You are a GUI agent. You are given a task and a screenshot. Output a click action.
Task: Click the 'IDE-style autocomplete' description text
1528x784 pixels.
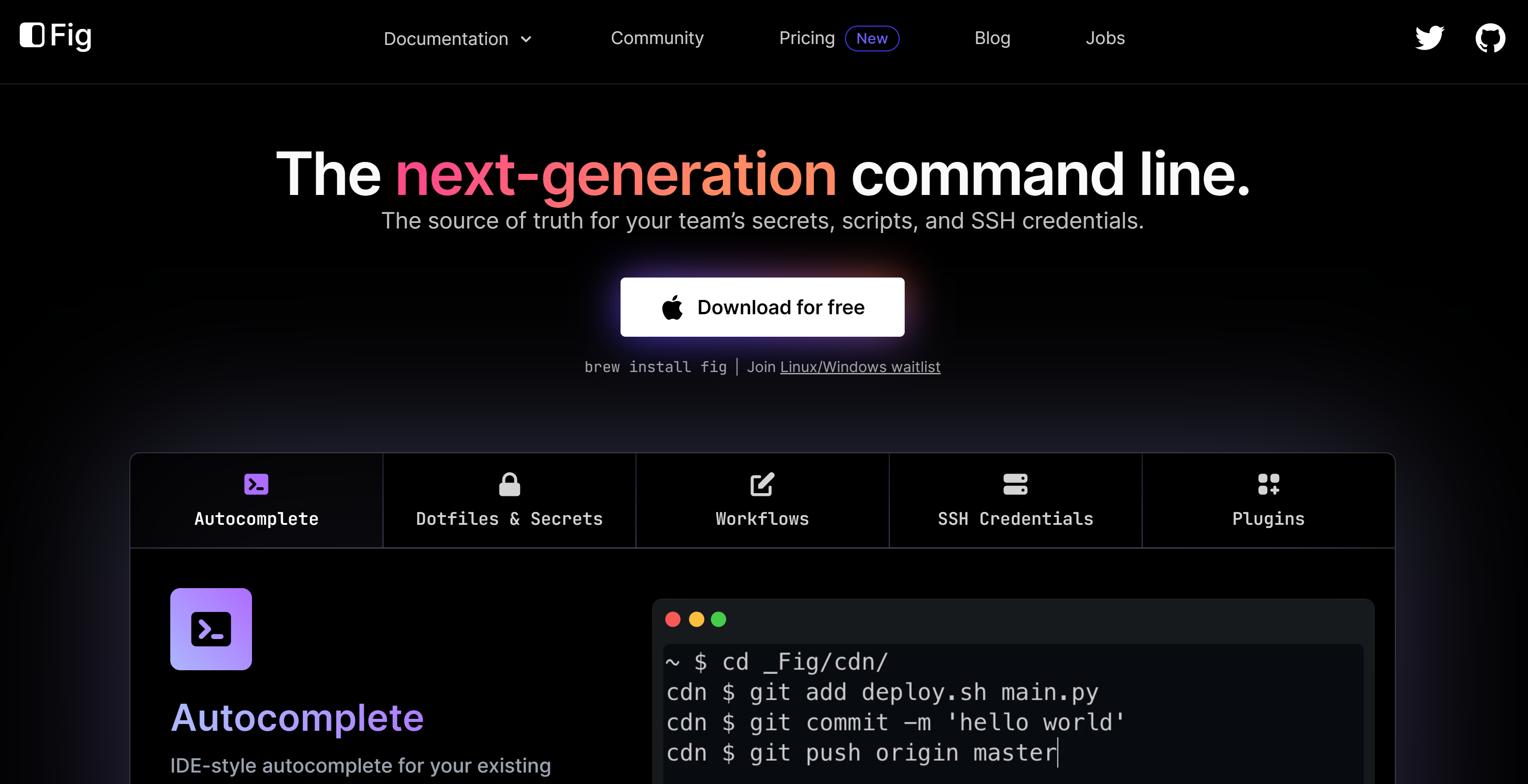coord(361,765)
